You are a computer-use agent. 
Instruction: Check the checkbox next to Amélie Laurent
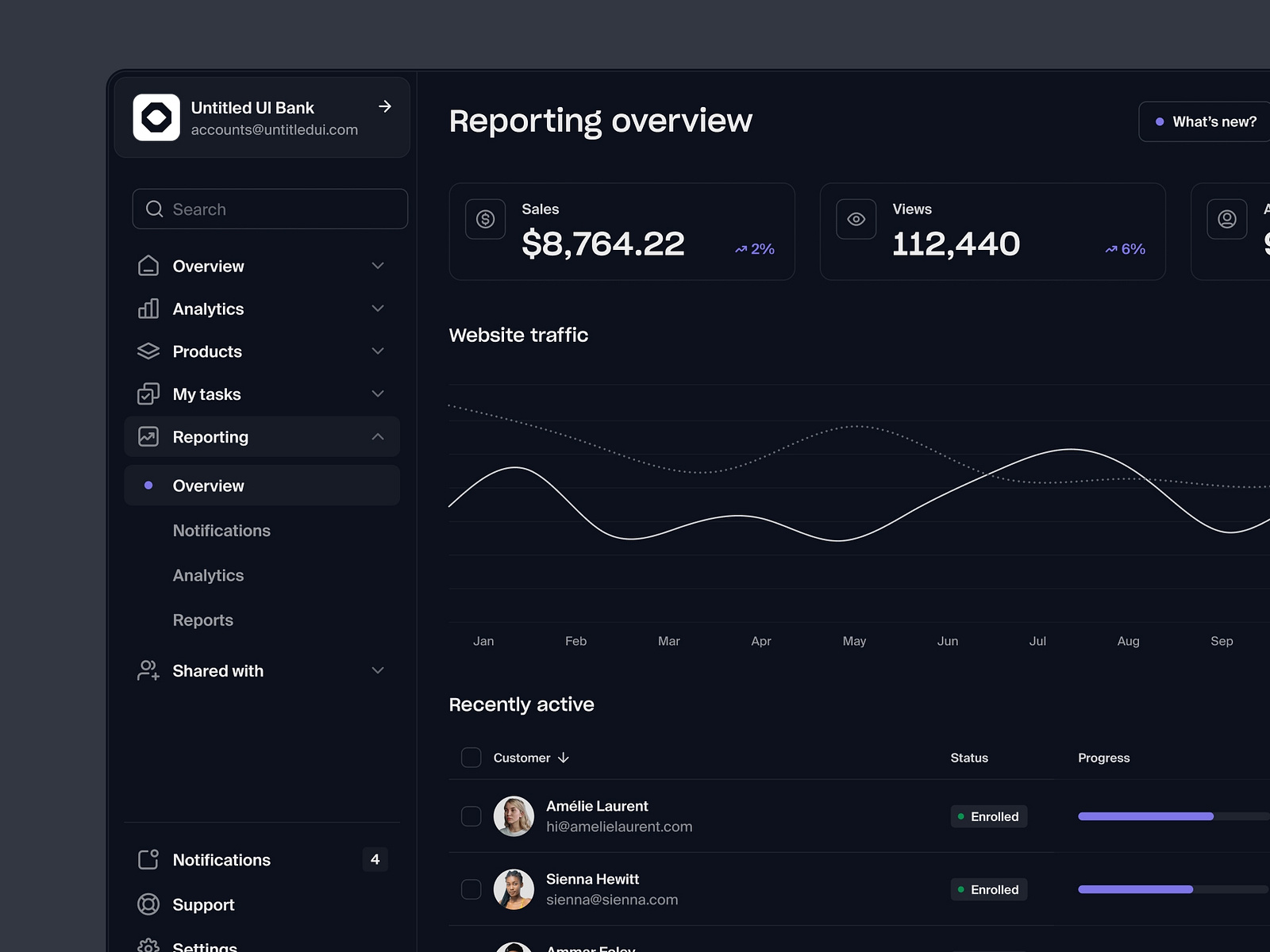click(x=471, y=816)
